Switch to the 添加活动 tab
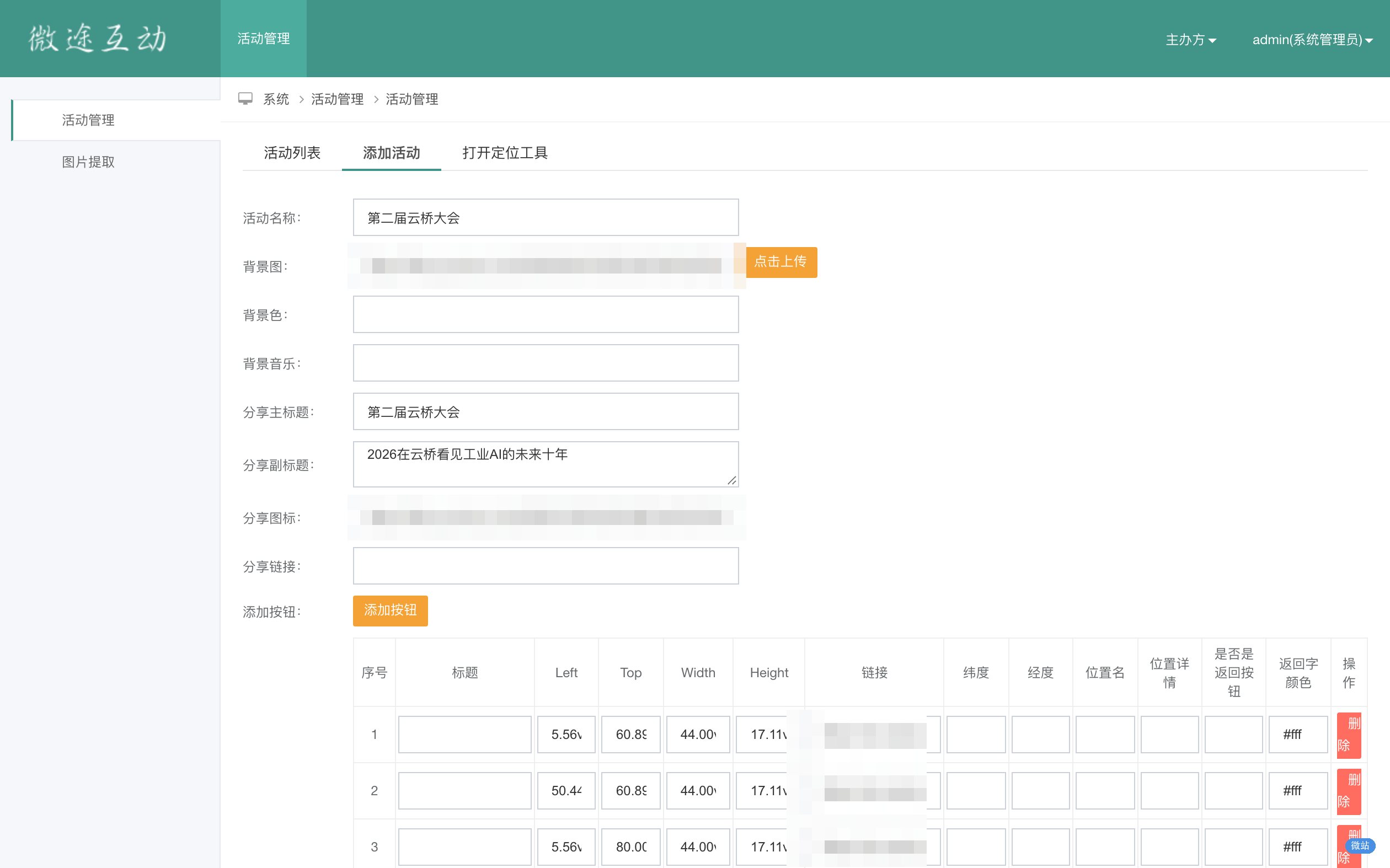Screen dimensions: 1390x868 tap(392, 153)
